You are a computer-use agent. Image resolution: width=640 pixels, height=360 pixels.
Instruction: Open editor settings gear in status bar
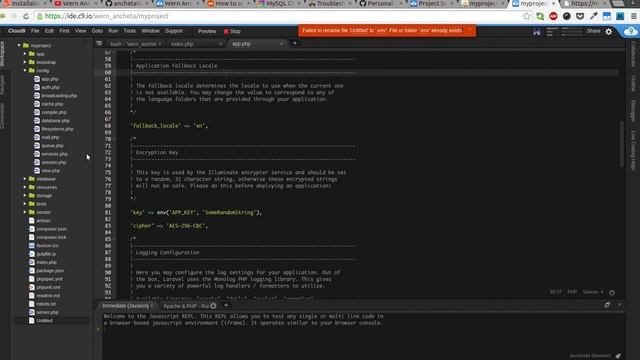click(612, 292)
